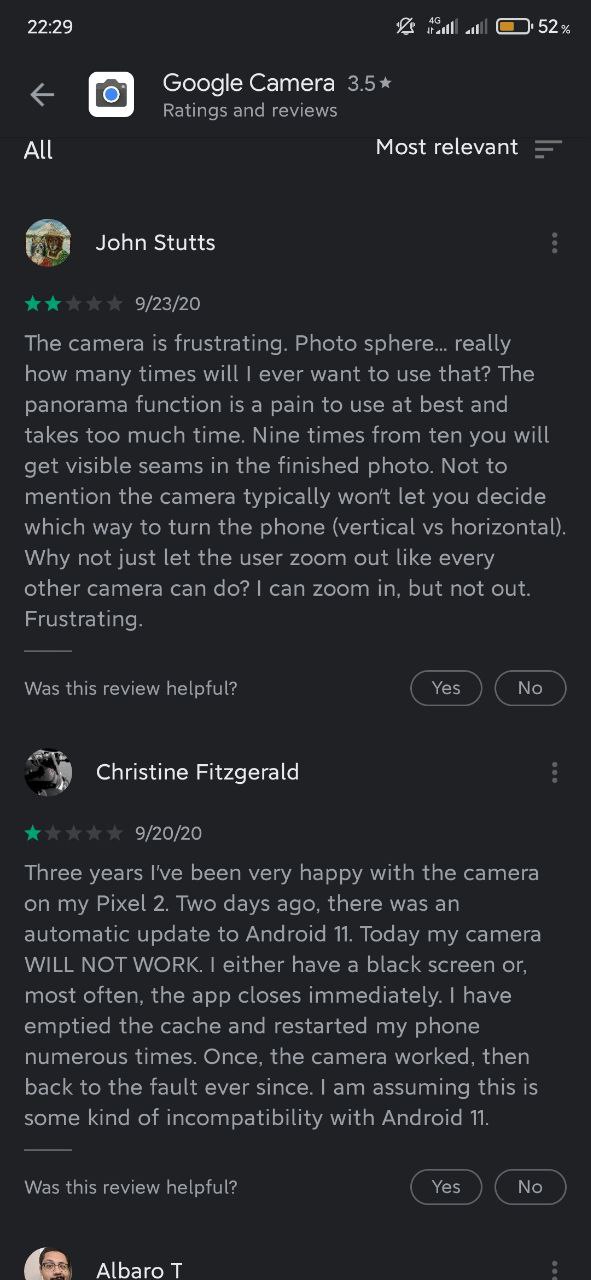
Task: Mark John Stutts review not helpful with No
Action: click(x=530, y=688)
